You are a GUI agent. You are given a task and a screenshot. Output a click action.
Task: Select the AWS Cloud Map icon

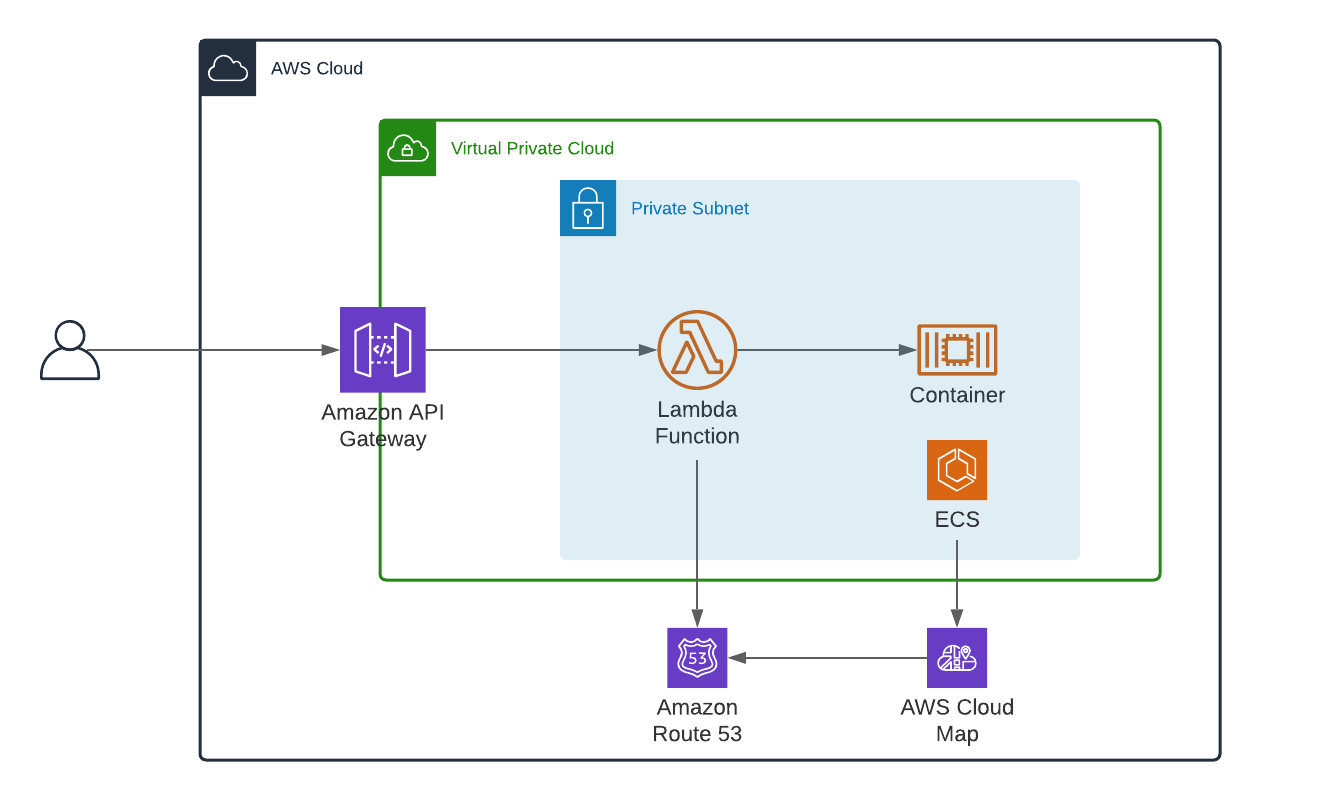pyautogui.click(x=957, y=658)
